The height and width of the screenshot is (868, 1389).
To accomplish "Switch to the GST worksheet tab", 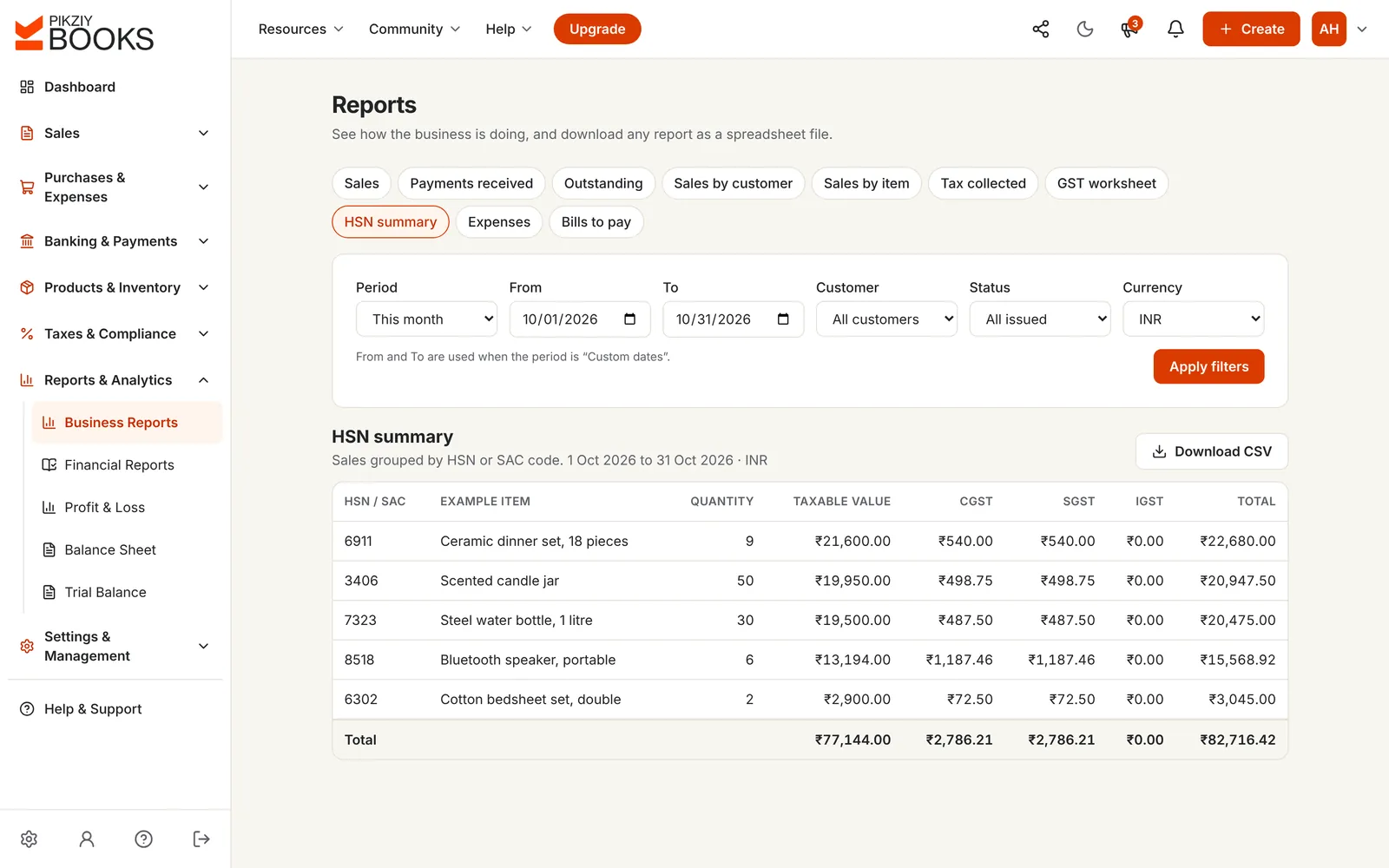I will pyautogui.click(x=1106, y=183).
